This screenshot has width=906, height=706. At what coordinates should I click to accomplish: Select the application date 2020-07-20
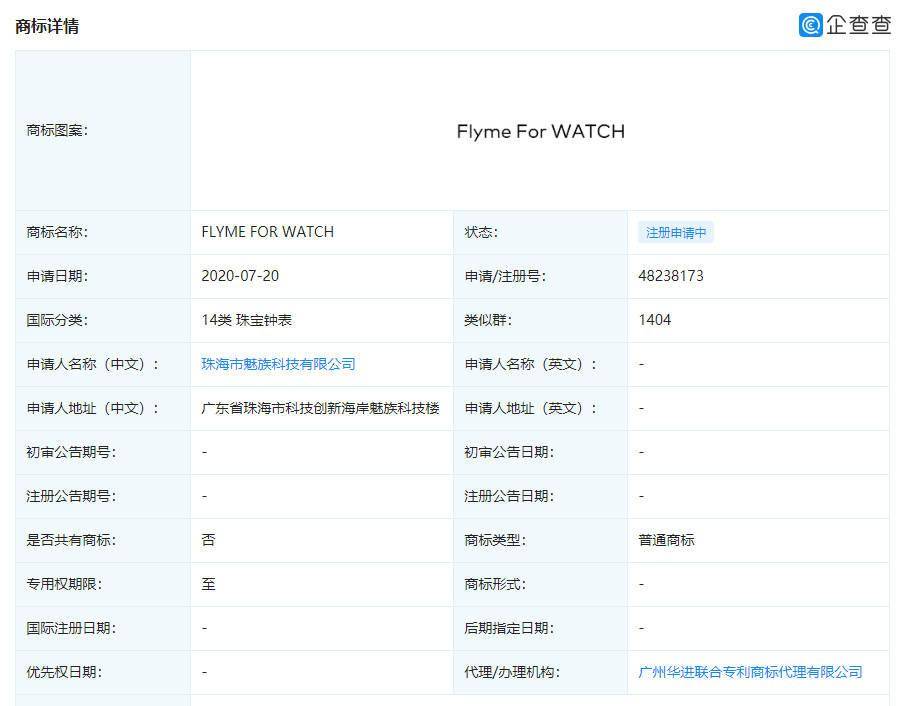pyautogui.click(x=240, y=276)
